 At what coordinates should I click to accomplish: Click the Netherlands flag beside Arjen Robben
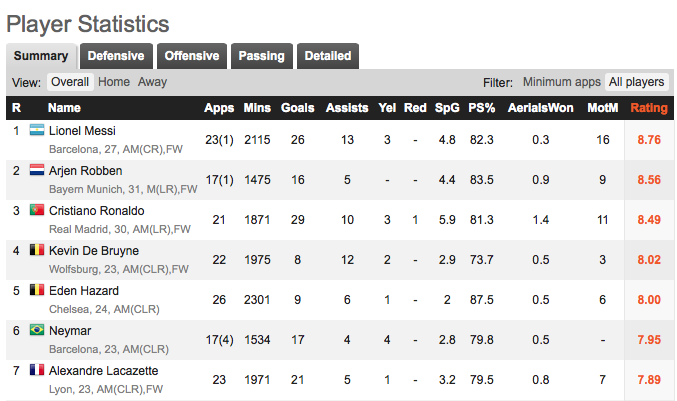(38, 171)
